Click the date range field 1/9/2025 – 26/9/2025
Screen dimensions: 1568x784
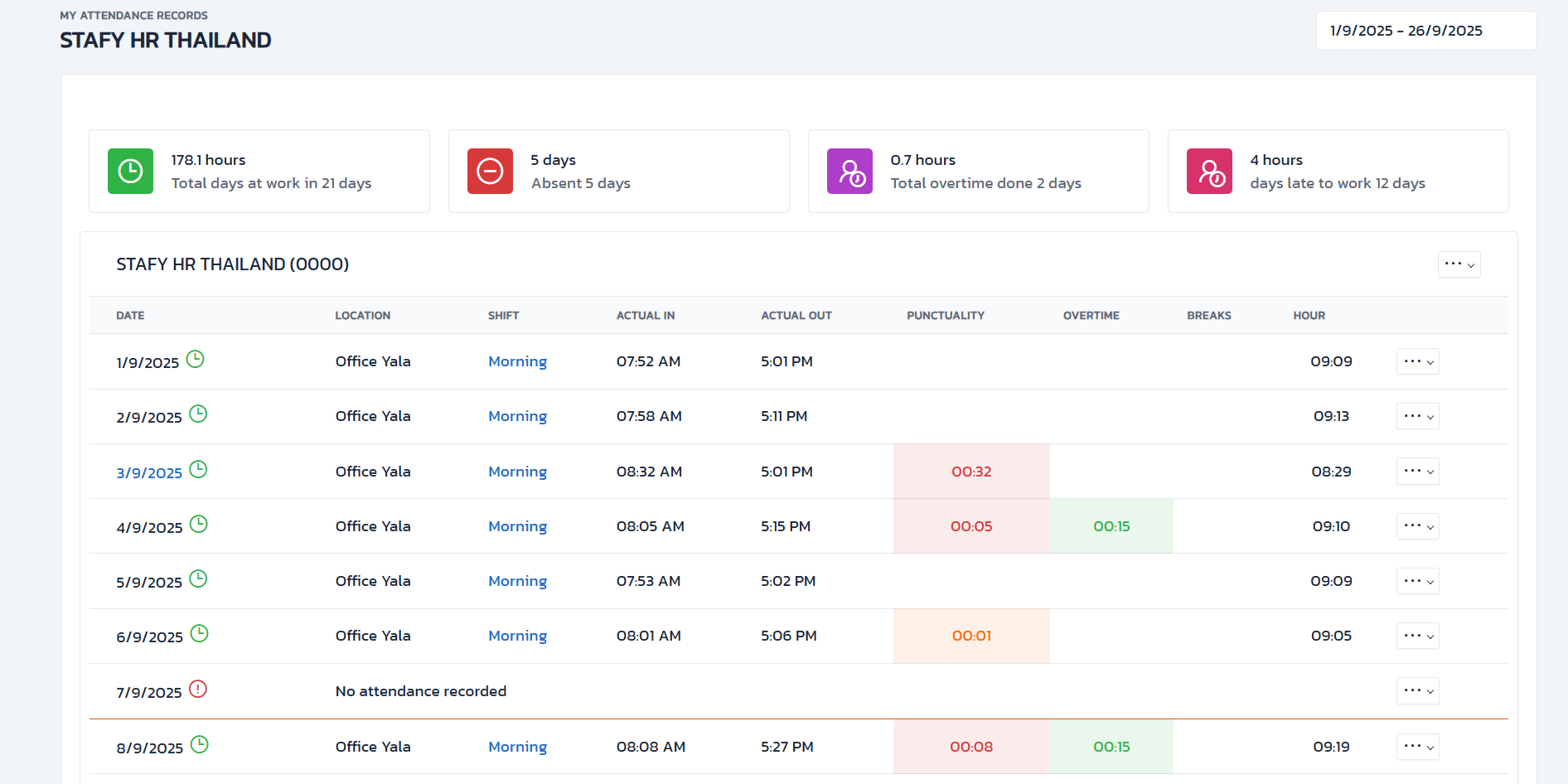point(1425,31)
